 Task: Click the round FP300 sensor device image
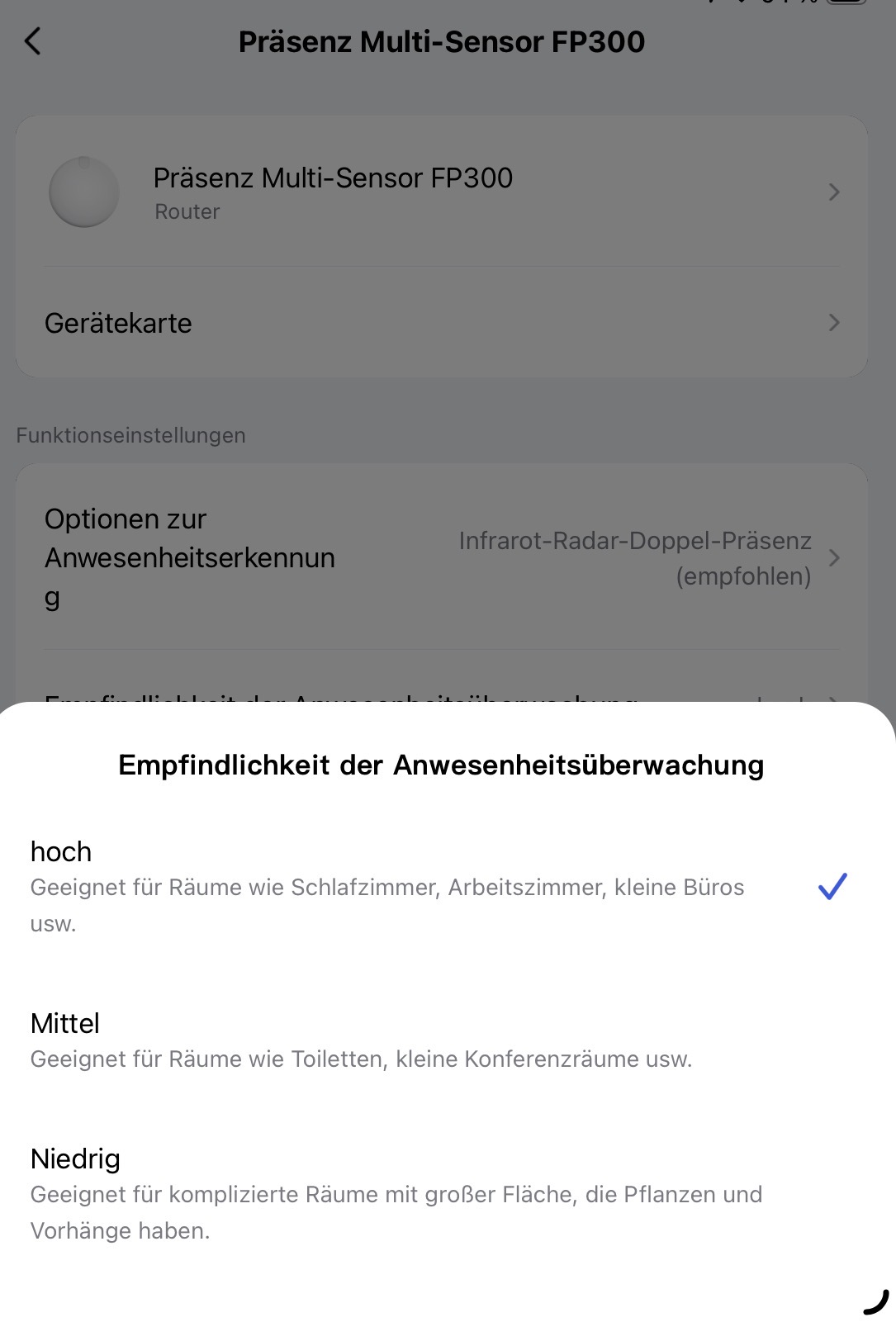point(84,192)
